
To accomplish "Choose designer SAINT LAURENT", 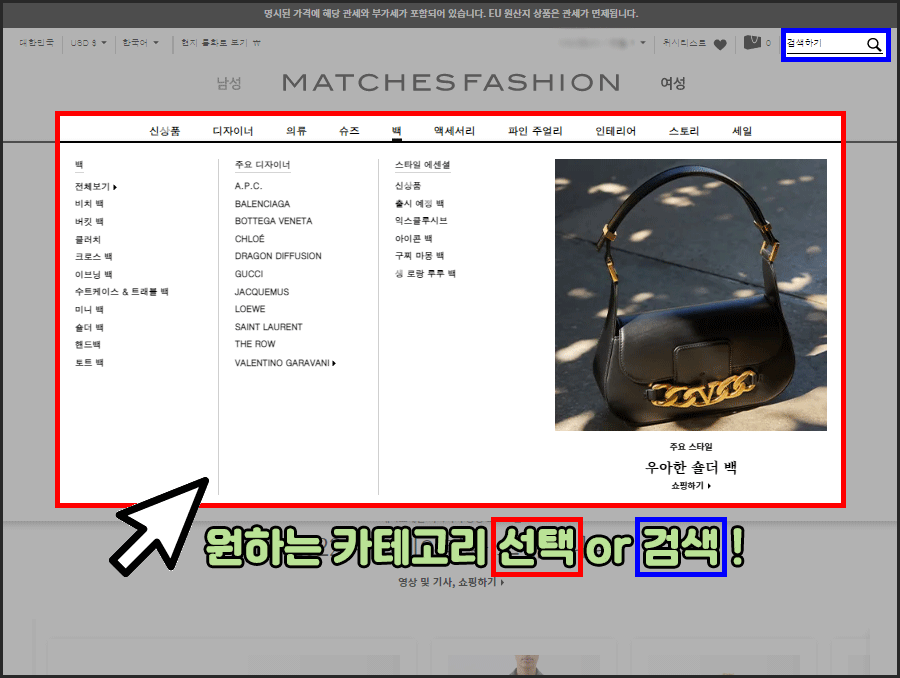I will tap(269, 327).
